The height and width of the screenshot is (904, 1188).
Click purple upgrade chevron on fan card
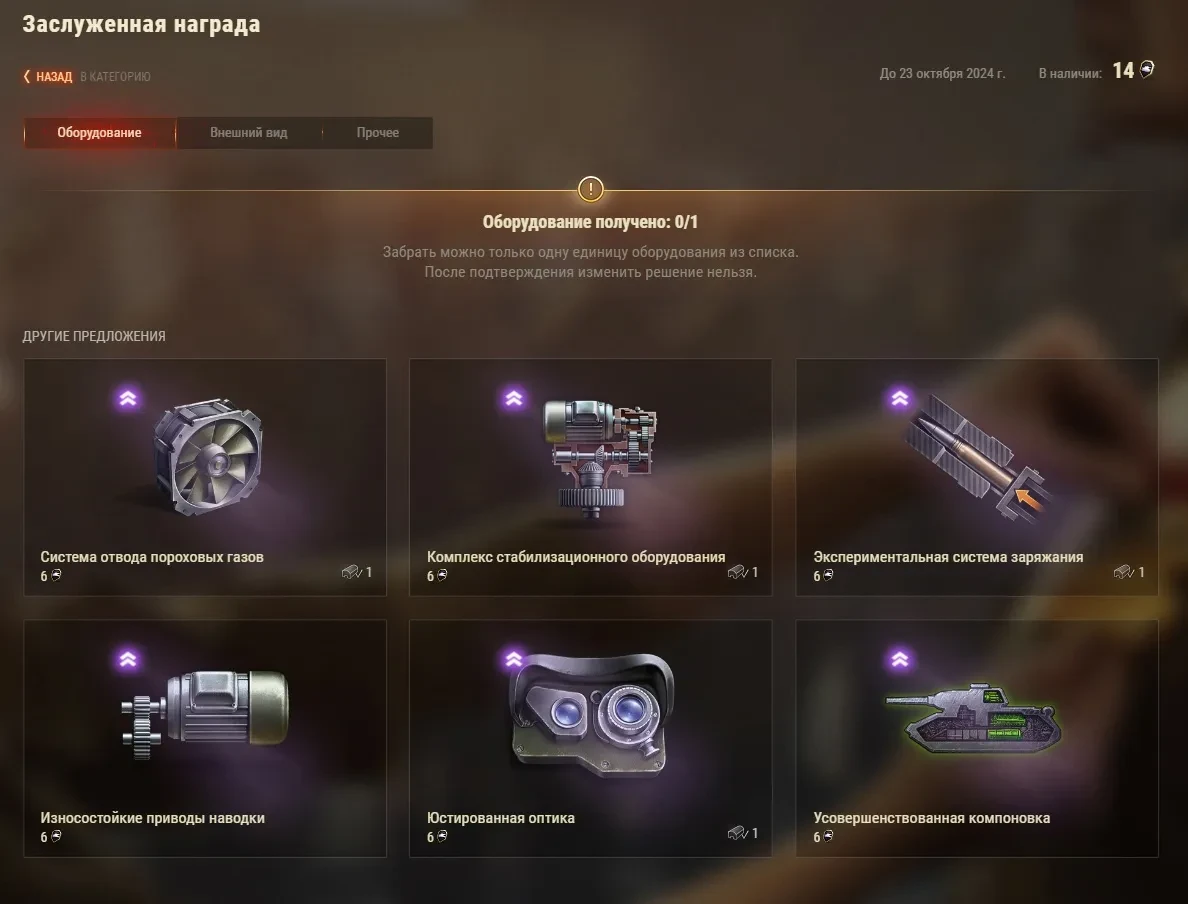click(x=128, y=398)
